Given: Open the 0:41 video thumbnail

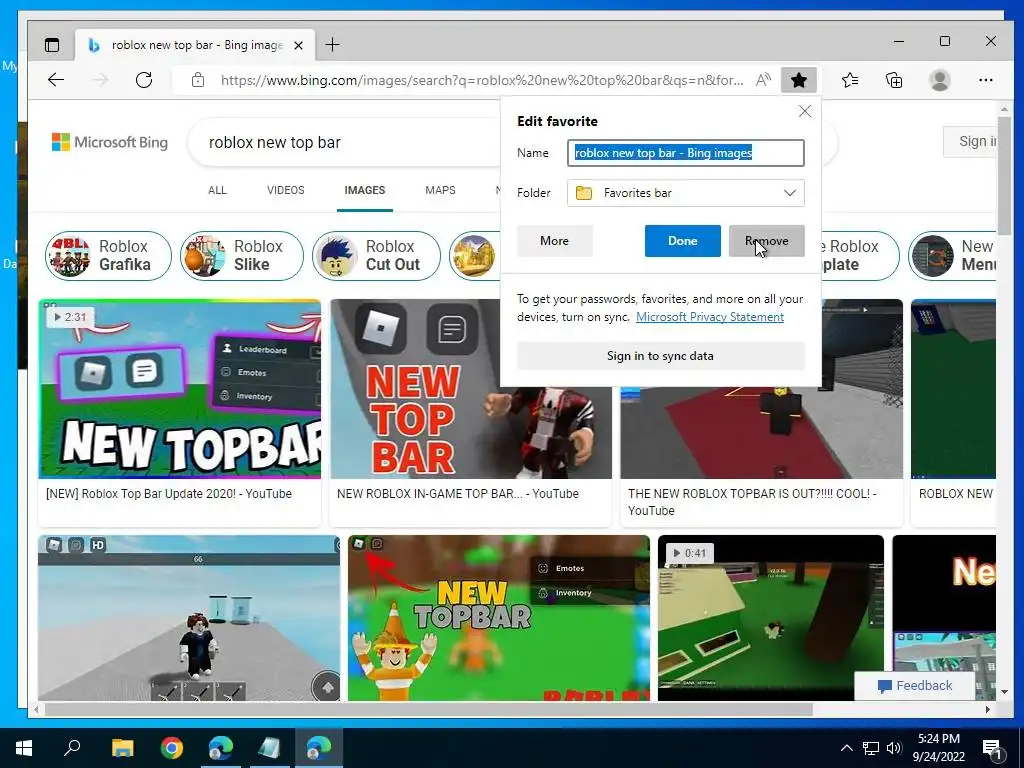Looking at the screenshot, I should click(x=771, y=618).
